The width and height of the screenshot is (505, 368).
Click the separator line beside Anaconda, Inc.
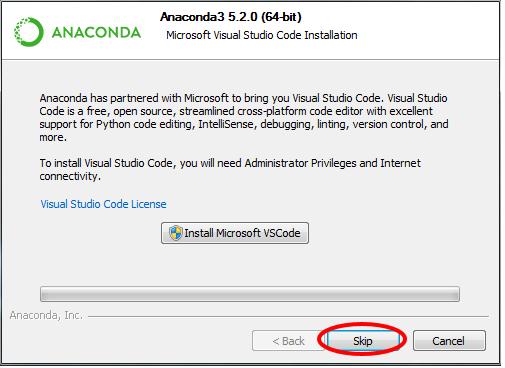288,316
